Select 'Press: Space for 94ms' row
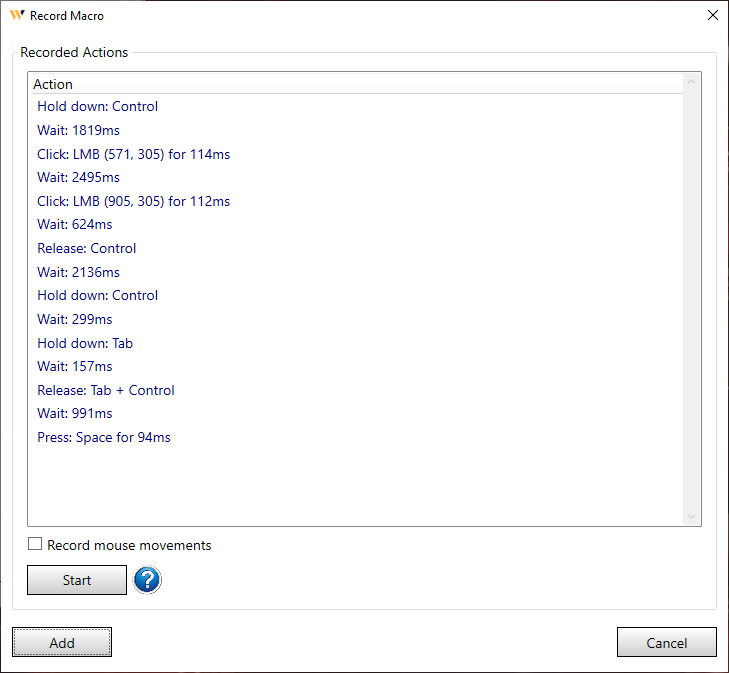 (356, 437)
